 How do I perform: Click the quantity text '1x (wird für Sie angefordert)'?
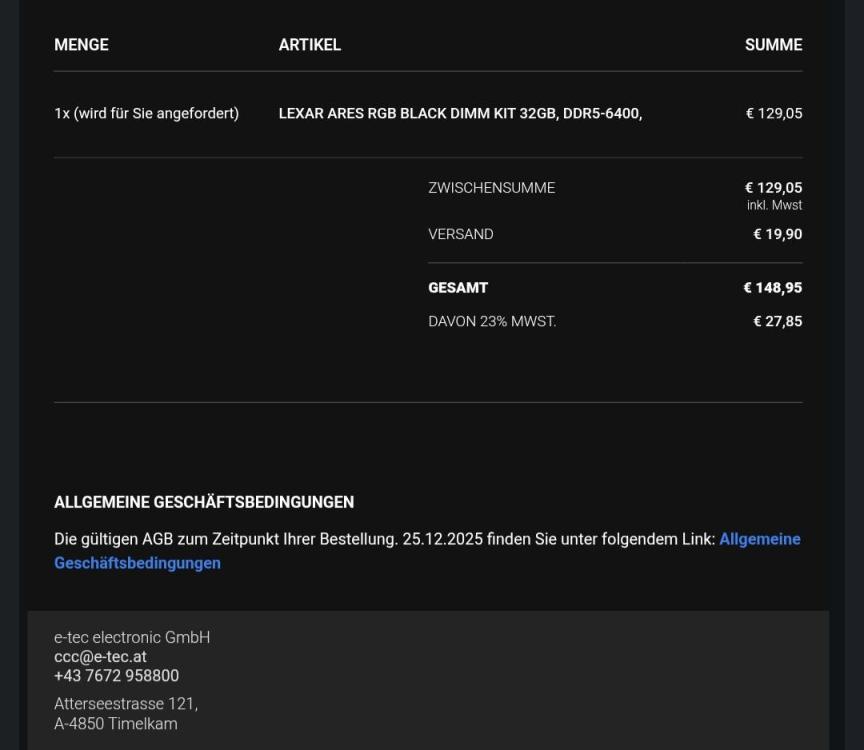click(146, 114)
